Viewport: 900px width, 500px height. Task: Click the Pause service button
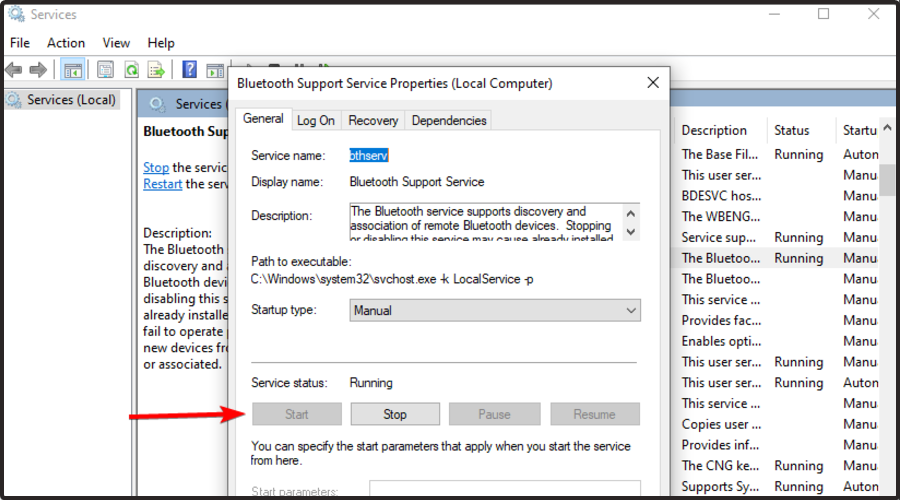tap(494, 414)
